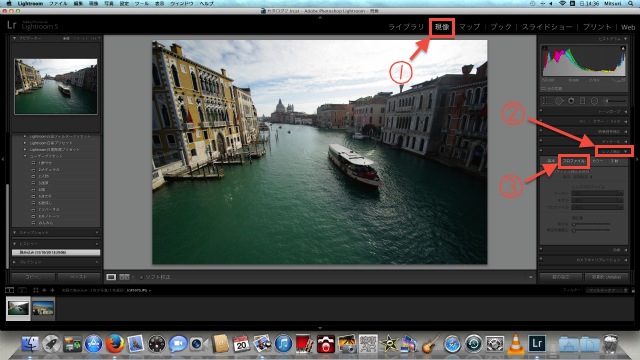Open the ファイル menu

tap(58, 3)
